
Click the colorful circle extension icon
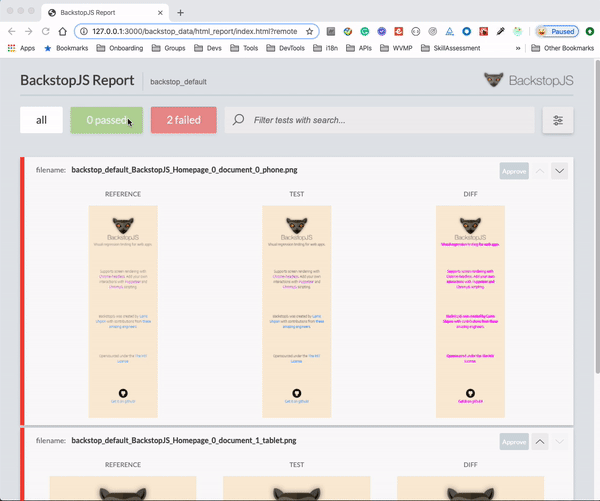point(347,31)
